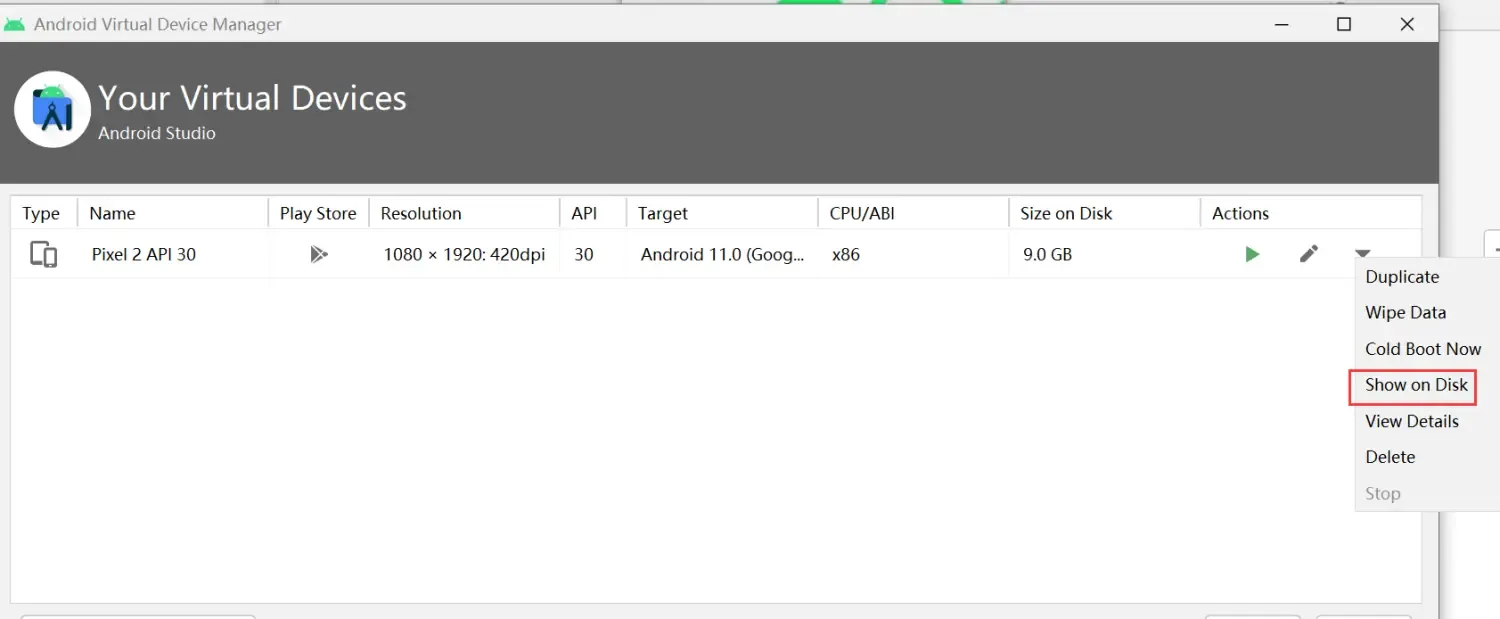Select Wipe Data for the emulator
The image size is (1500, 619).
pyautogui.click(x=1405, y=312)
